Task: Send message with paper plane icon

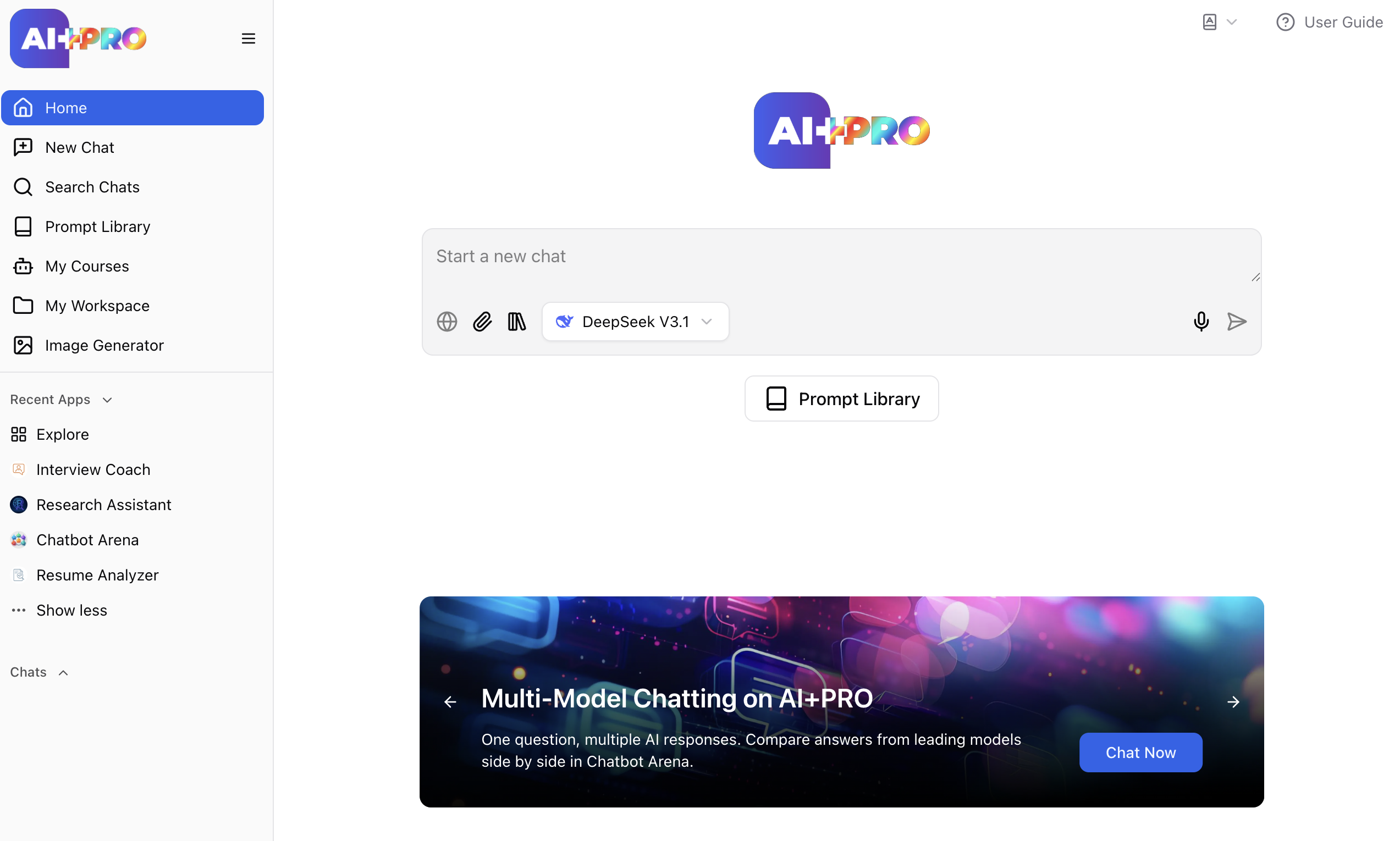Action: 1236,322
